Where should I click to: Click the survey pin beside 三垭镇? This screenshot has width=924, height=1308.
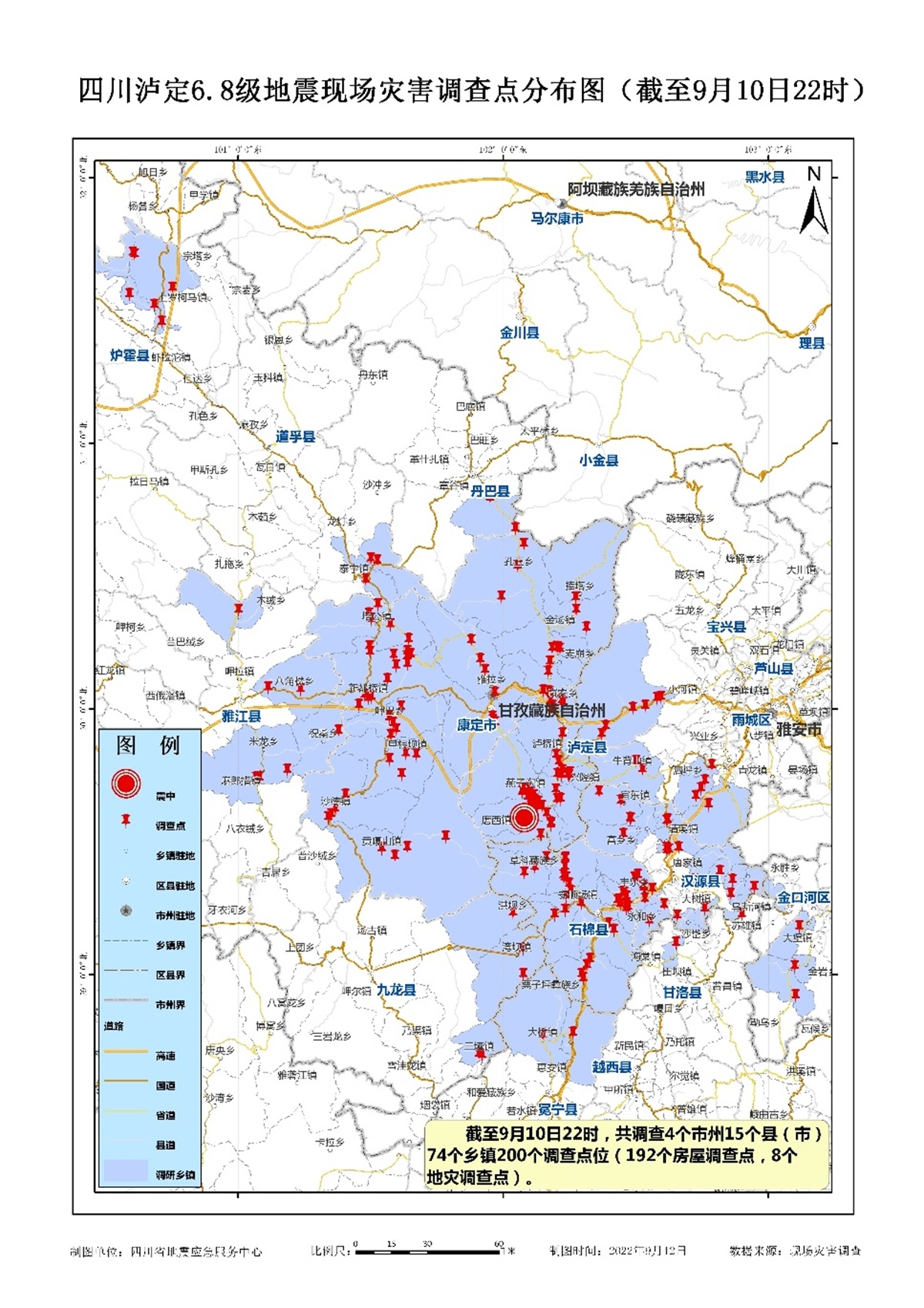(481, 1053)
